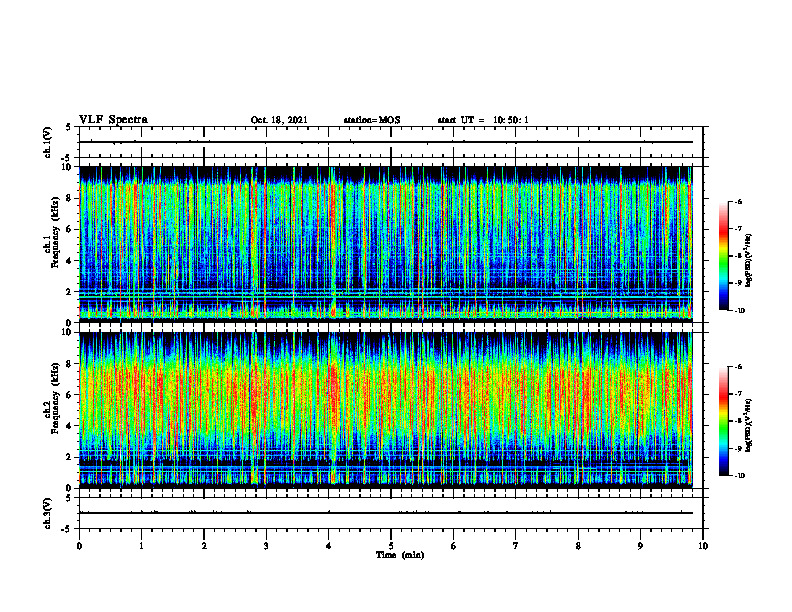Click the "5" tick label on time axis
The height and width of the screenshot is (612, 792).
point(391,546)
